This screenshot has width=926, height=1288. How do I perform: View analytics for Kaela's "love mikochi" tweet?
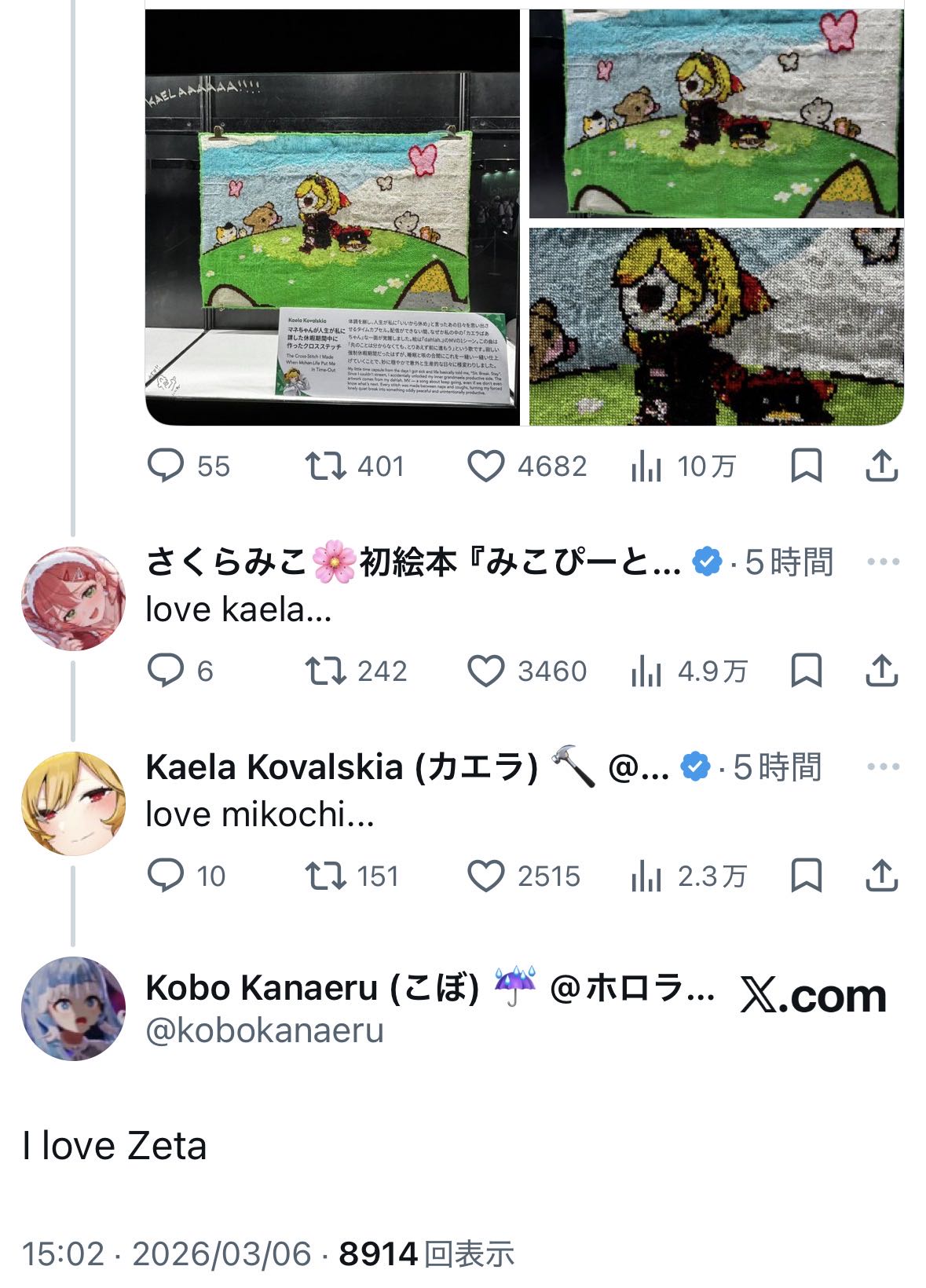(x=646, y=876)
